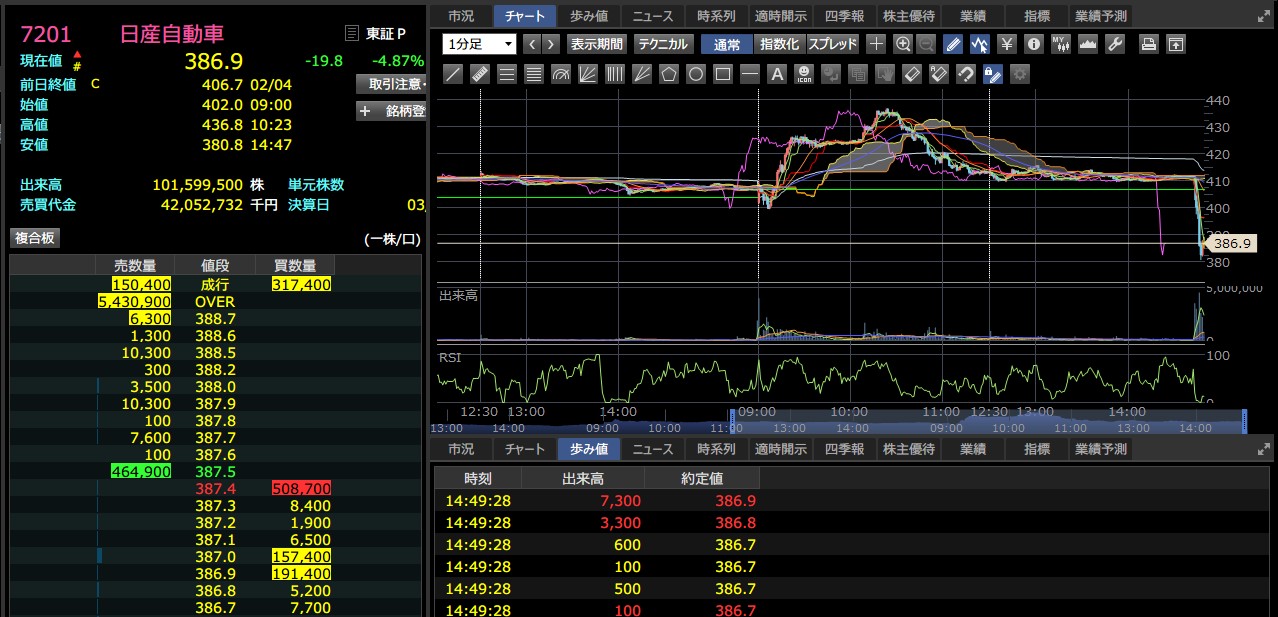Go to next chart period arrow
Viewport: 1278px width, 617px height.
click(x=551, y=44)
